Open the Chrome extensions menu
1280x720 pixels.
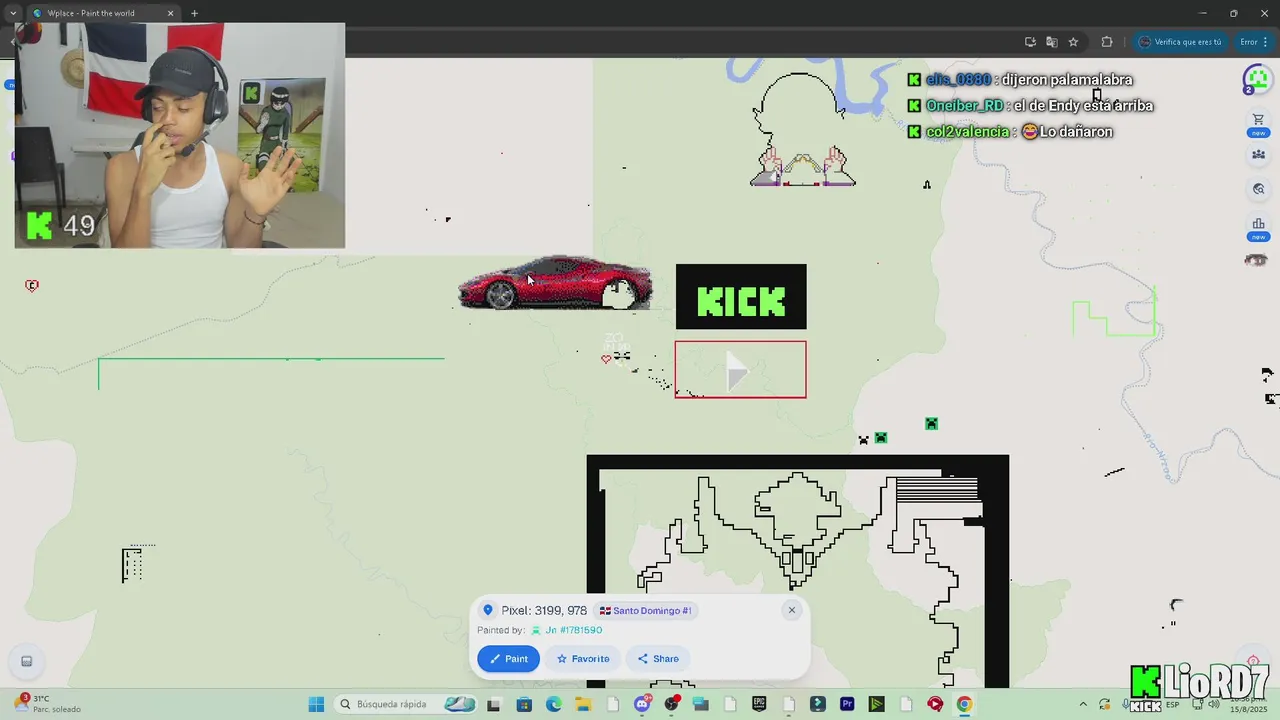coord(1107,42)
